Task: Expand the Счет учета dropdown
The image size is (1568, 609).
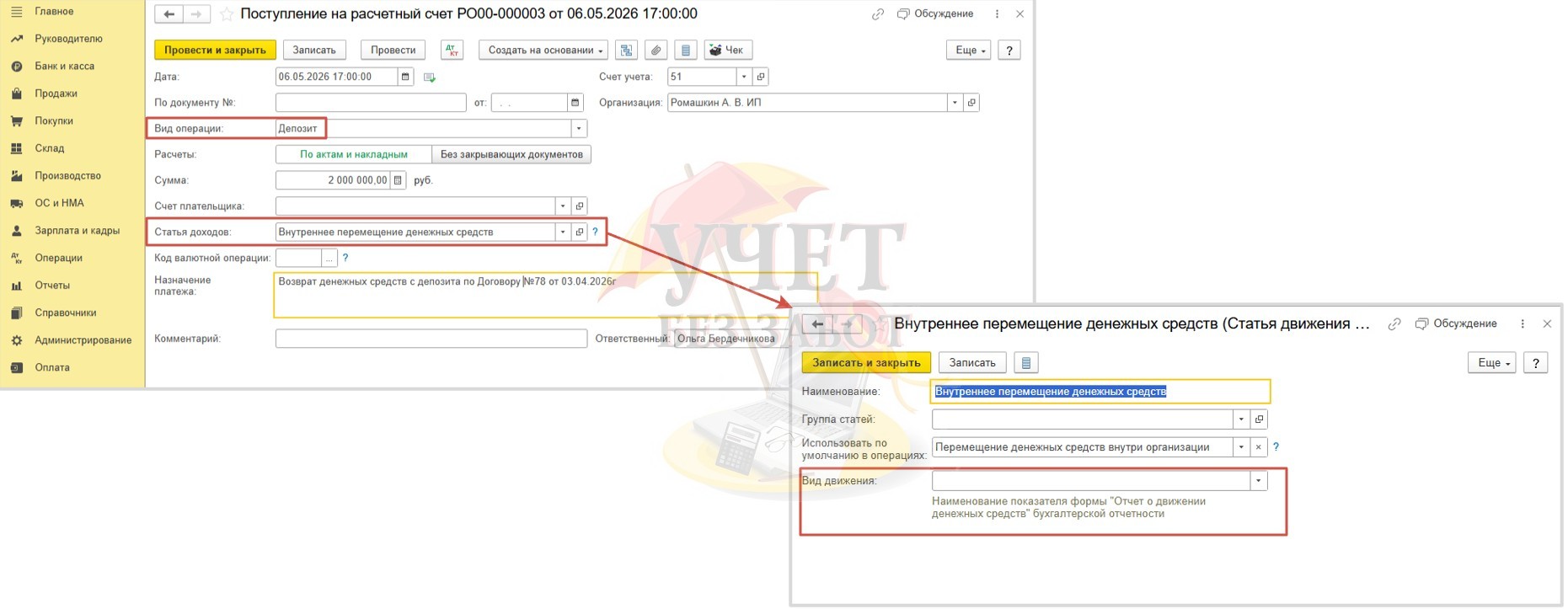Action: pos(743,77)
